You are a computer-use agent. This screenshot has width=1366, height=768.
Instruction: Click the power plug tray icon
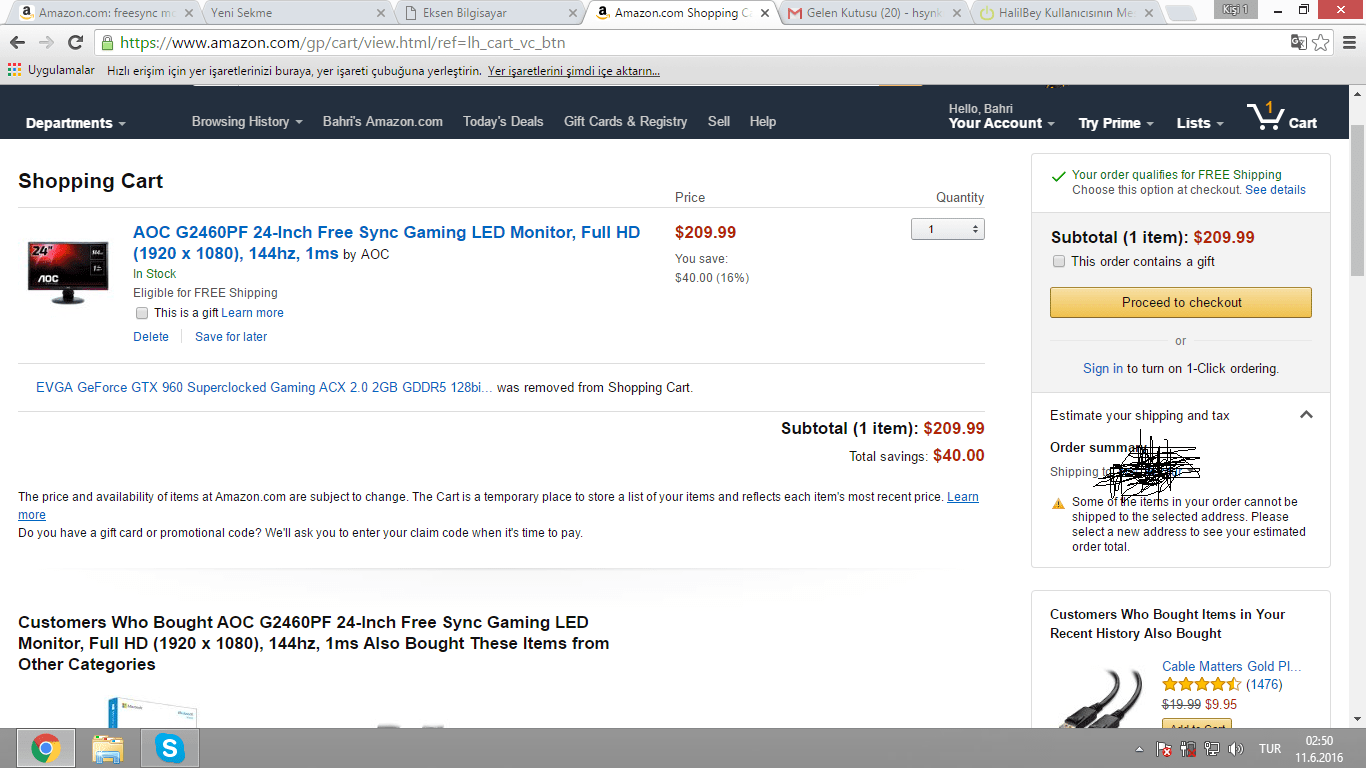pyautogui.click(x=1188, y=749)
